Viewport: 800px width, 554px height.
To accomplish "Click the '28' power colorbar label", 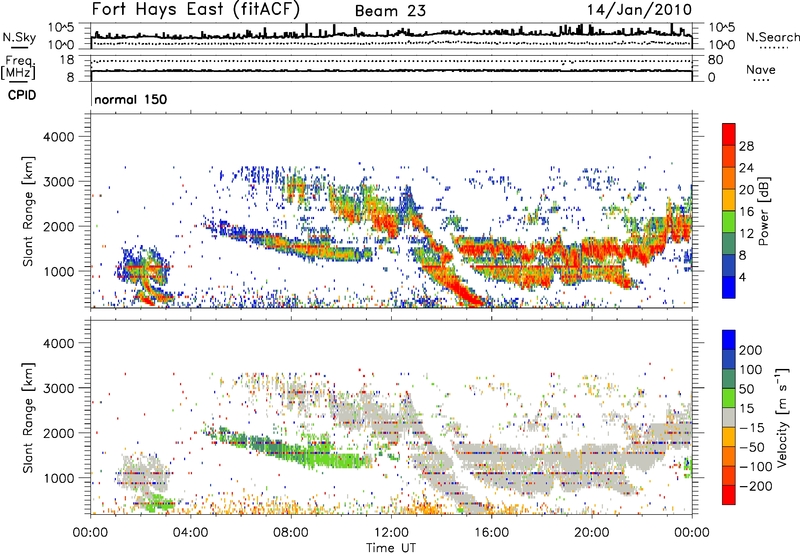I will (x=746, y=146).
